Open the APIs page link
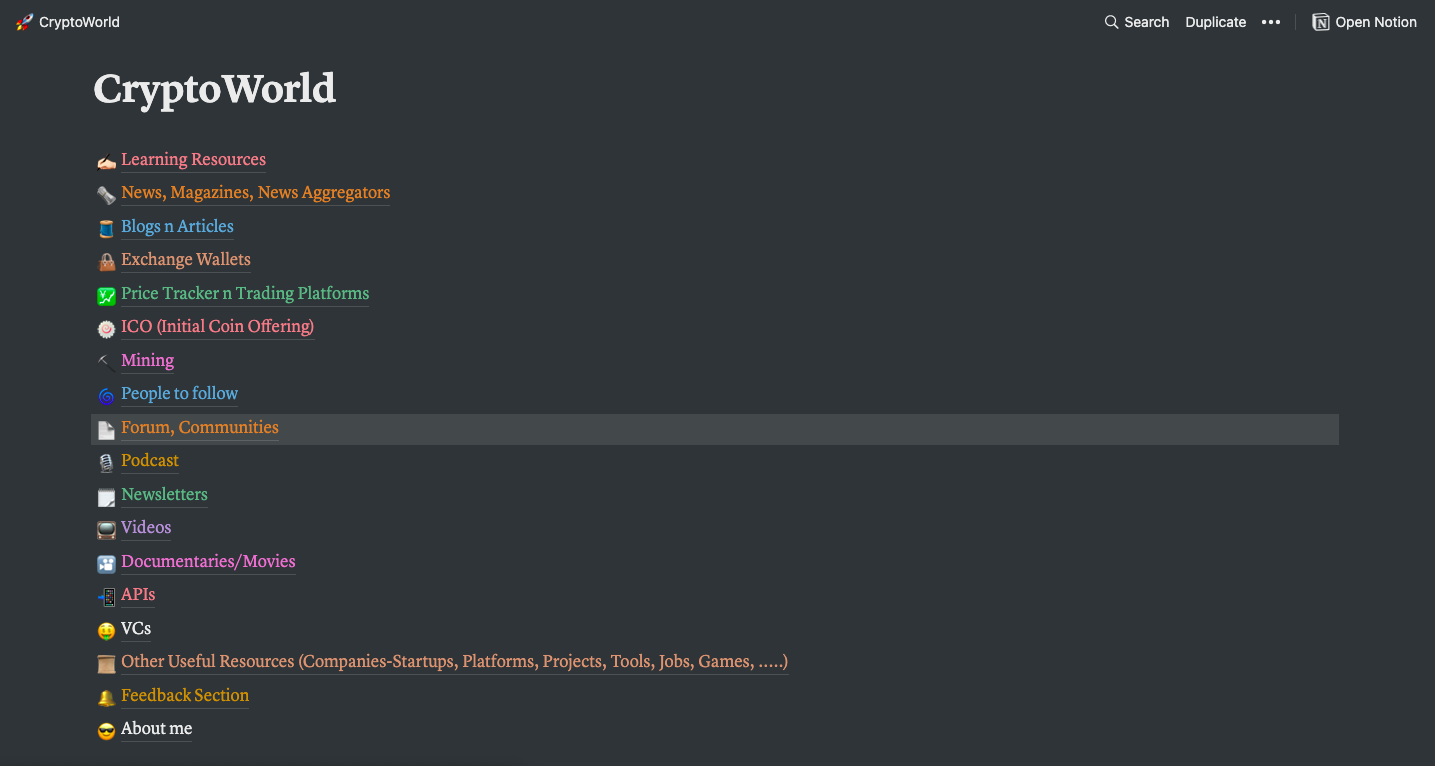 tap(138, 595)
